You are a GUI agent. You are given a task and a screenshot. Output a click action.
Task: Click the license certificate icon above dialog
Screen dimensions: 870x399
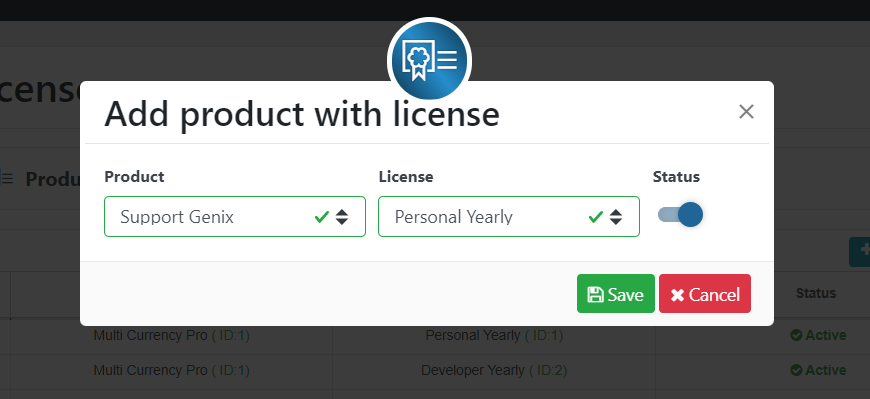pos(429,60)
